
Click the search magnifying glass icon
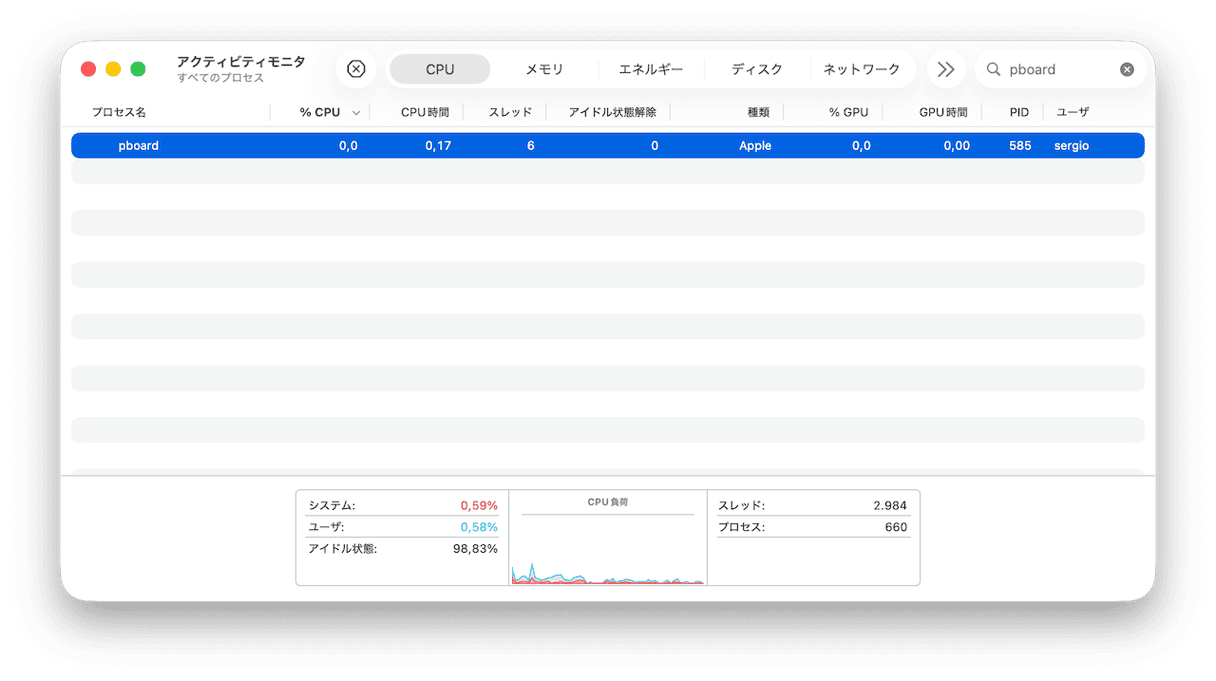pyautogui.click(x=993, y=70)
